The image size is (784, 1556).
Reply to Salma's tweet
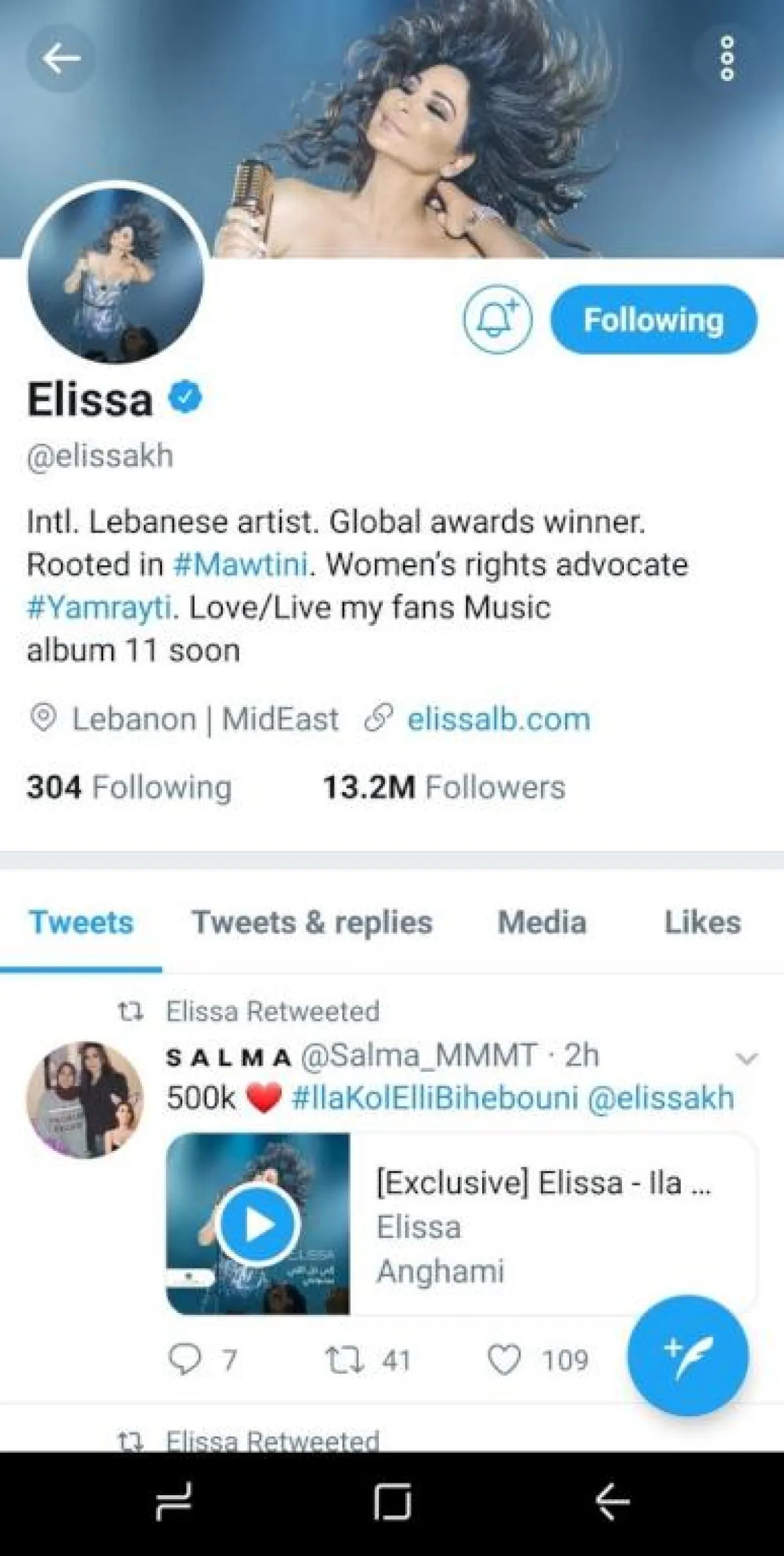tap(185, 1360)
